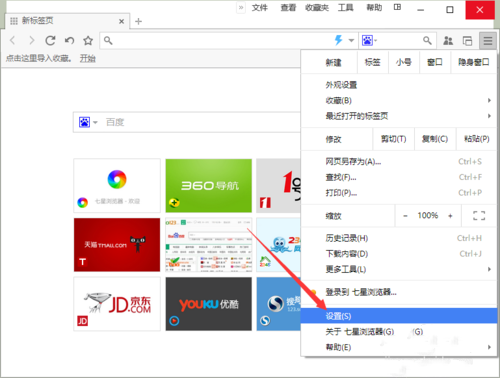
Task: Open a new tab with plus button
Action: pos(138,21)
